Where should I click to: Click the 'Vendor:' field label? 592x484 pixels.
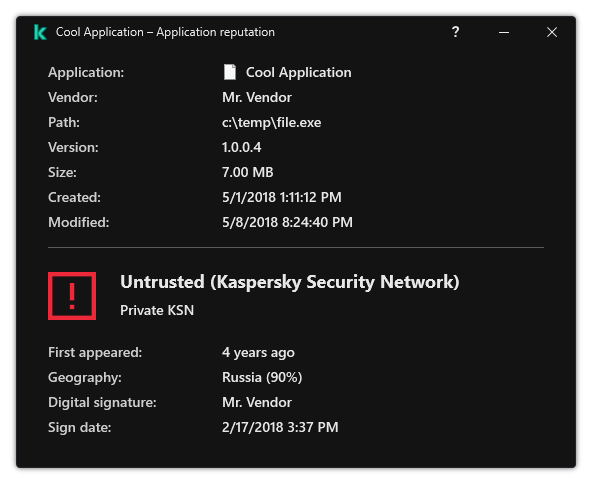pos(73,97)
